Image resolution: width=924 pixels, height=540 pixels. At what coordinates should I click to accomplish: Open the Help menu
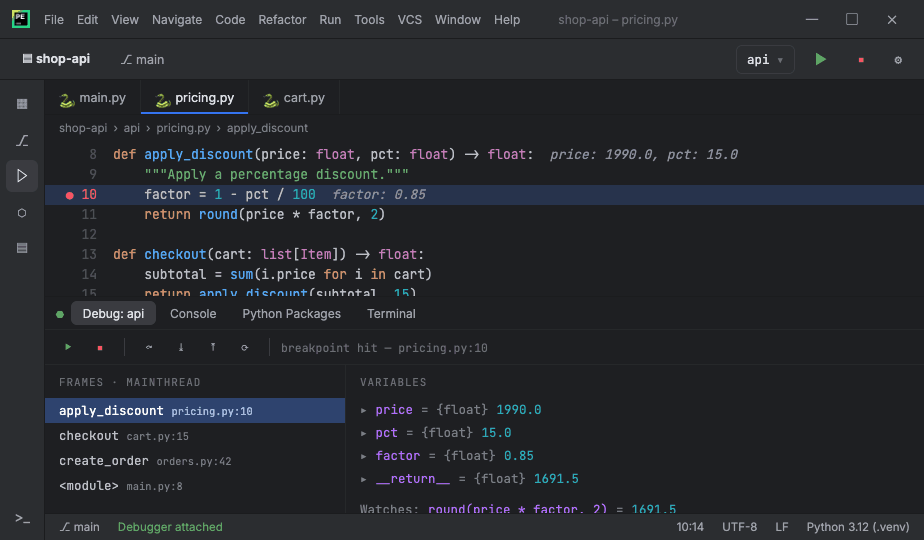point(507,19)
